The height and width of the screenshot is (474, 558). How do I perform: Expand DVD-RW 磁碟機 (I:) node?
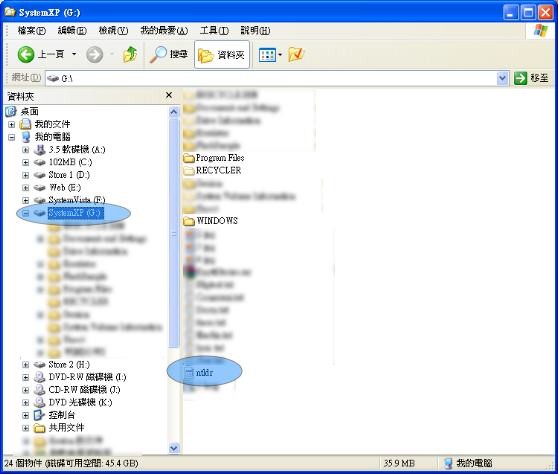tap(25, 377)
